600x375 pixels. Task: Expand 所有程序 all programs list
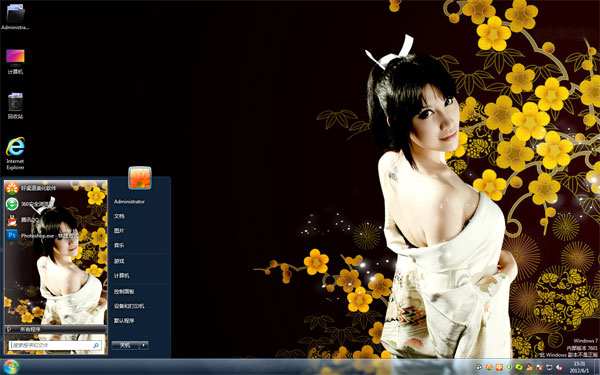click(x=55, y=329)
